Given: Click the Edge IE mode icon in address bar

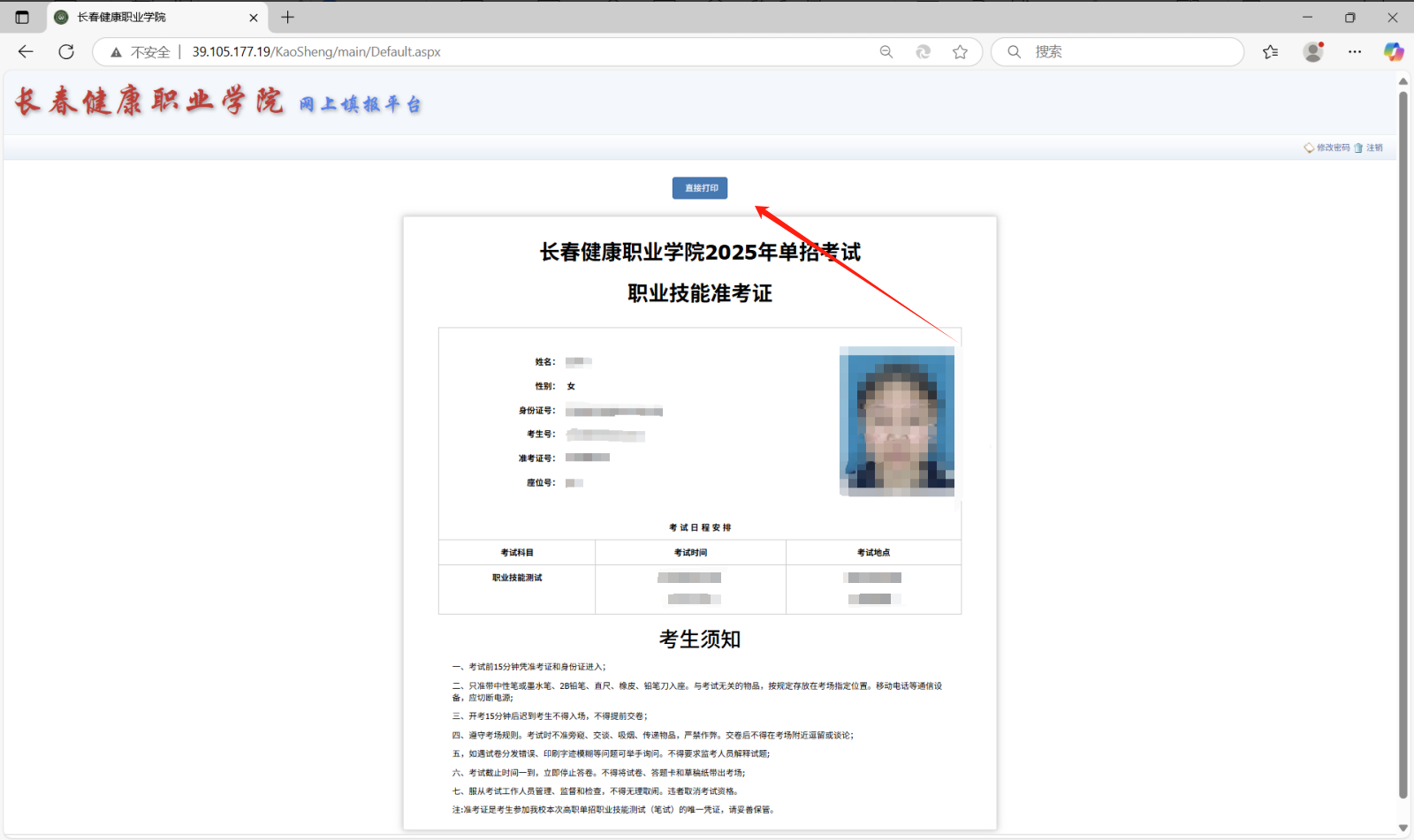Looking at the screenshot, I should point(923,52).
